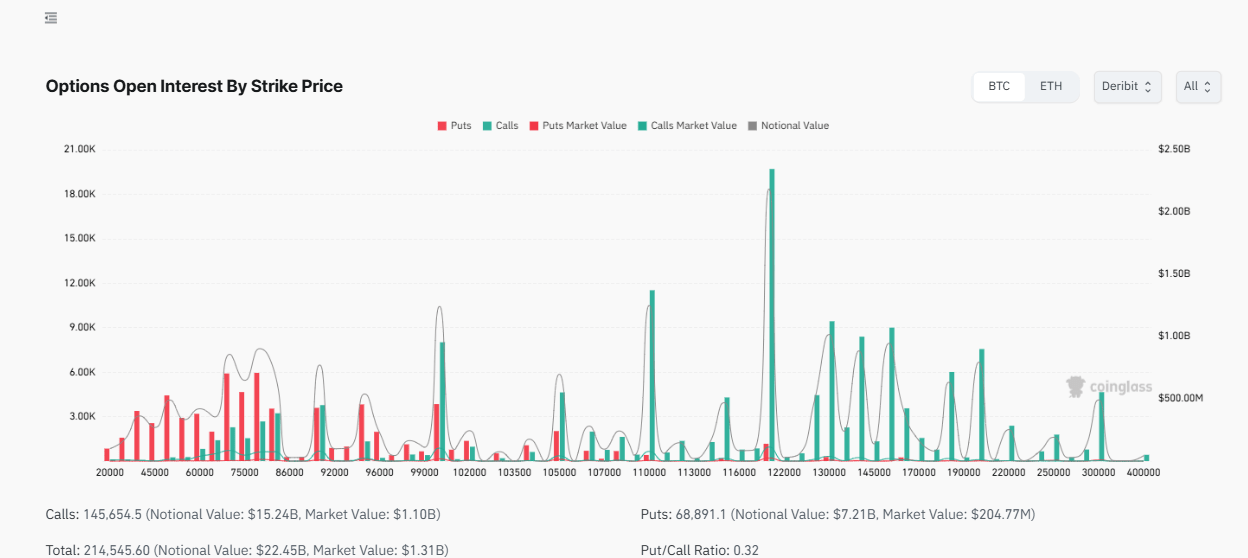Open the Deribit exchange dropdown
This screenshot has height=558, width=1248.
1126,87
